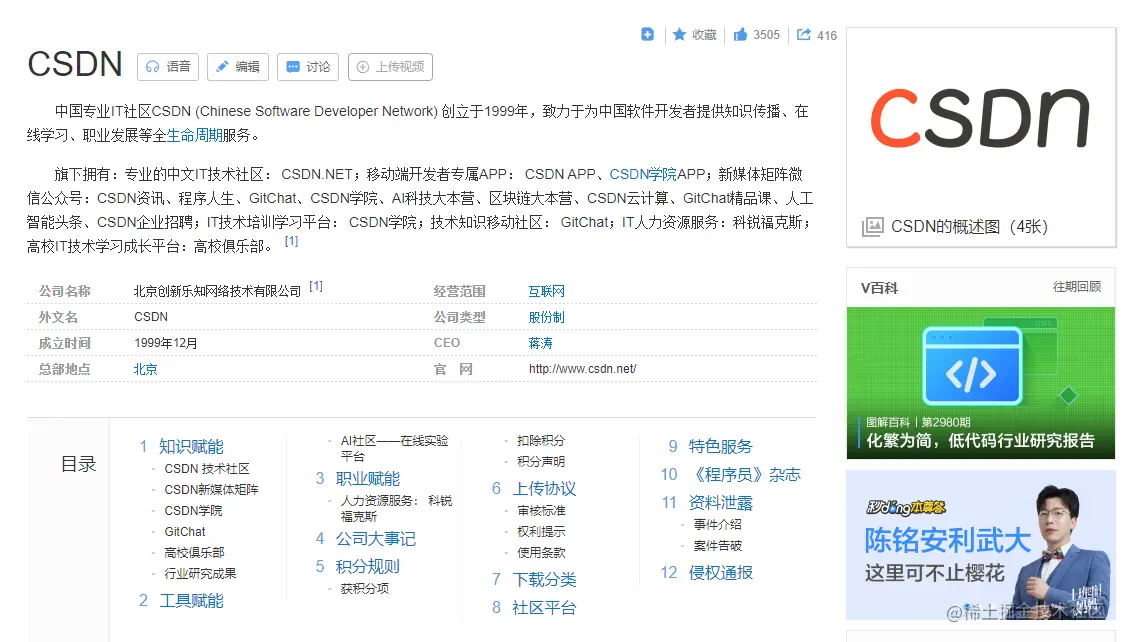Screen dimensions: 1126x642
Task: Jump to section 8 社区平台
Action: coord(544,608)
